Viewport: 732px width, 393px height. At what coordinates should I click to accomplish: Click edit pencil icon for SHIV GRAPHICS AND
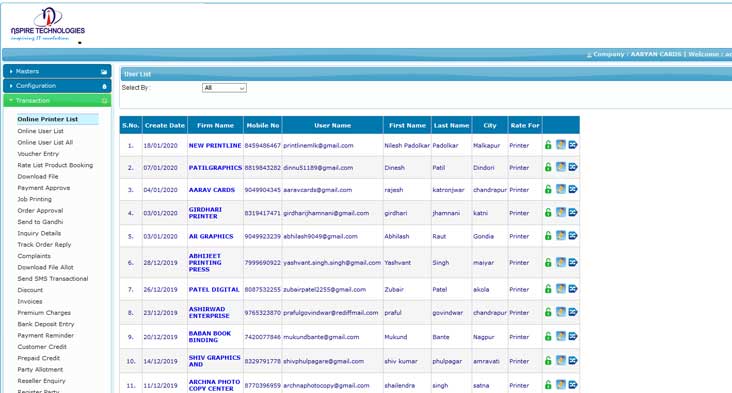(561, 361)
